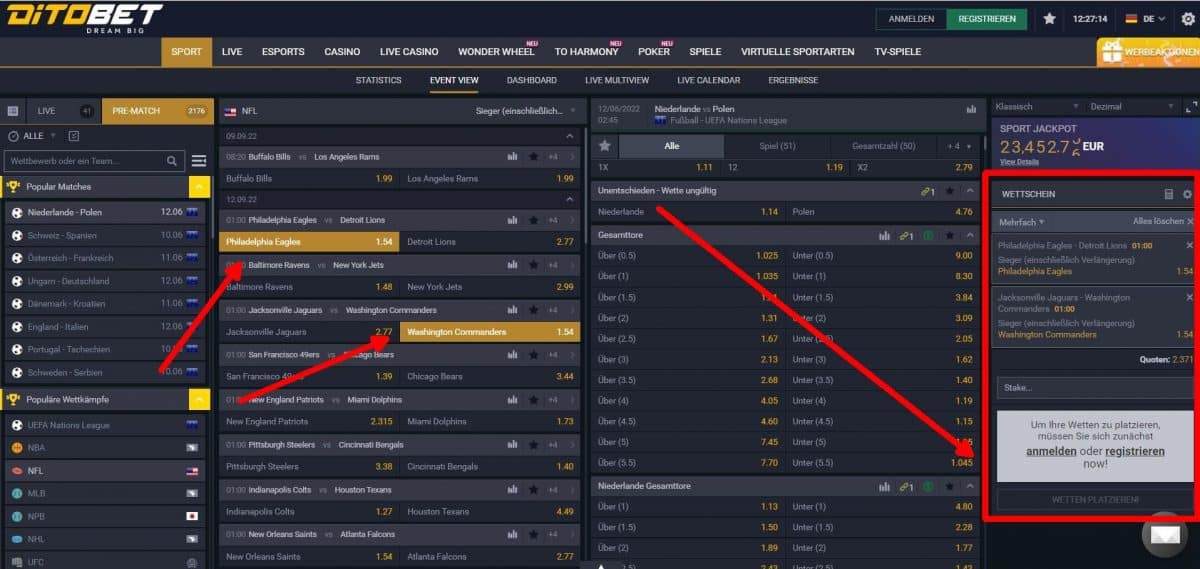1200x569 pixels.
Task: Expand the odds panel fullscreen icon
Action: click(1190, 107)
